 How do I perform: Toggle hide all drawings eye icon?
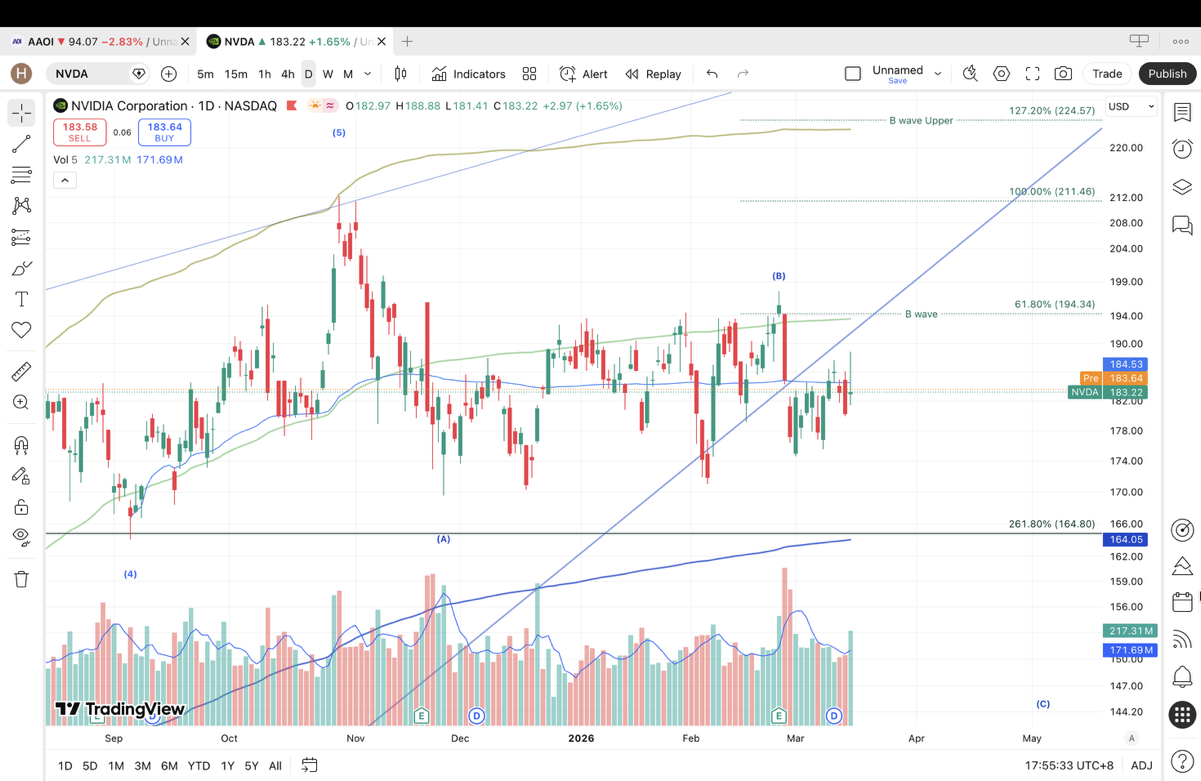coord(21,537)
